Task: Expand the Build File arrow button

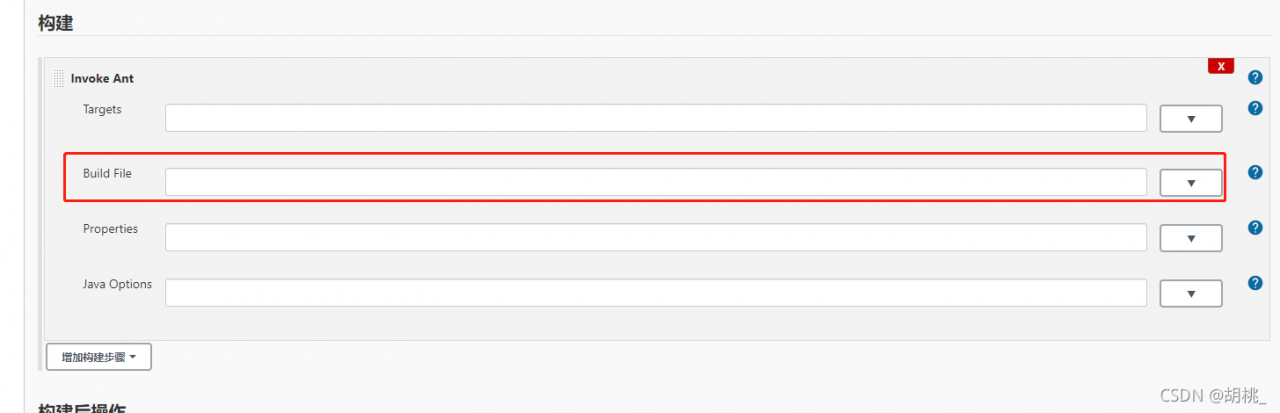Action: tap(1190, 183)
